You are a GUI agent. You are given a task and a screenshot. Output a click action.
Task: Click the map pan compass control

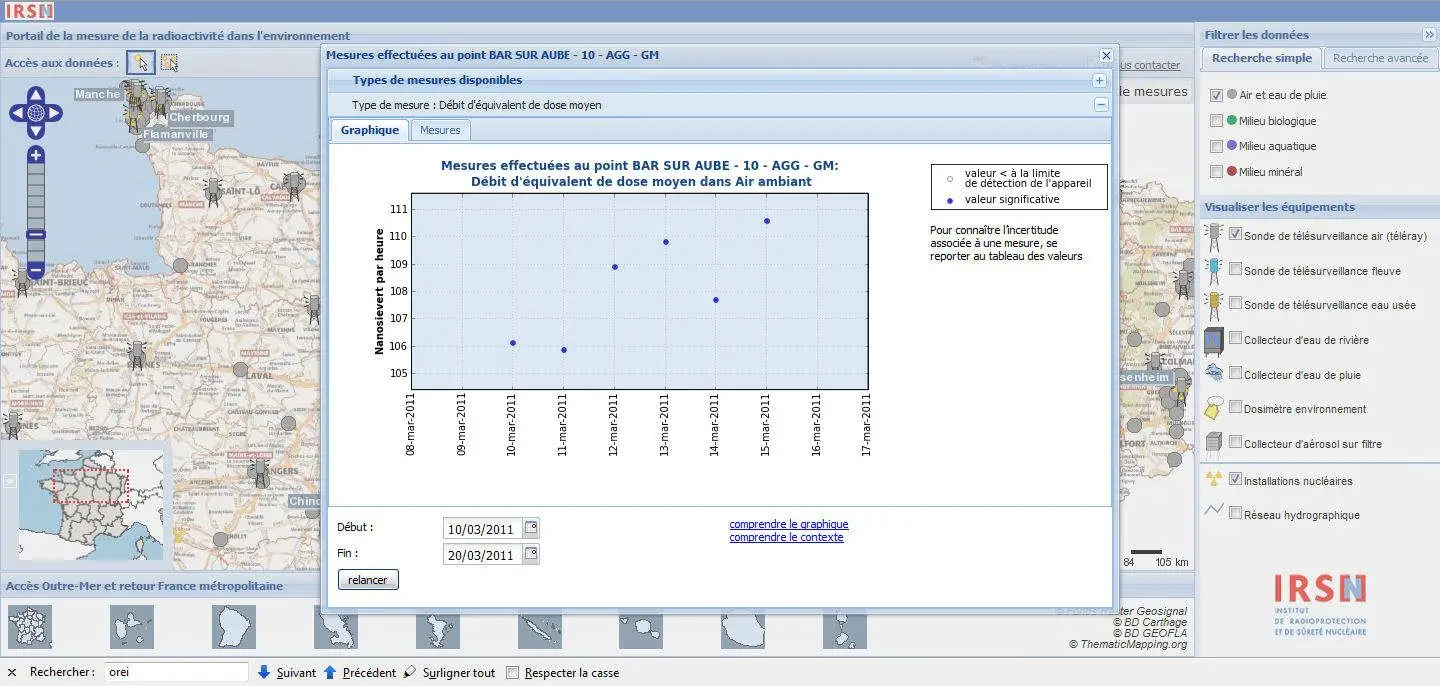tap(36, 113)
